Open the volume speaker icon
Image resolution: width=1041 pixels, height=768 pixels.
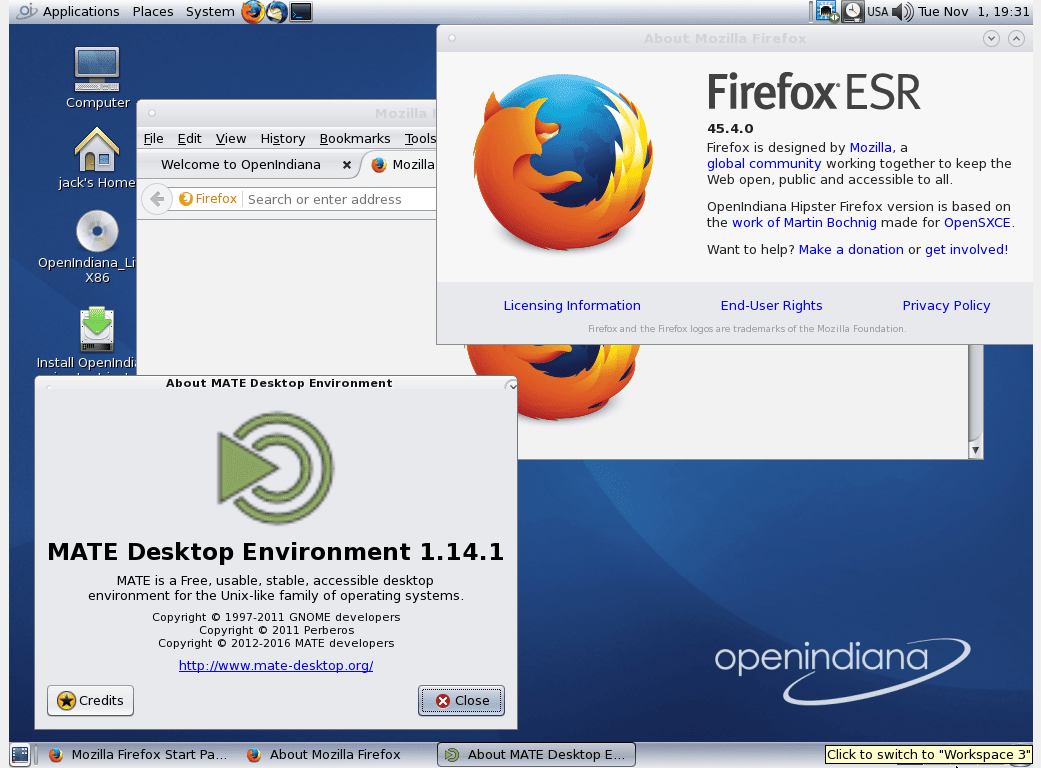902,11
